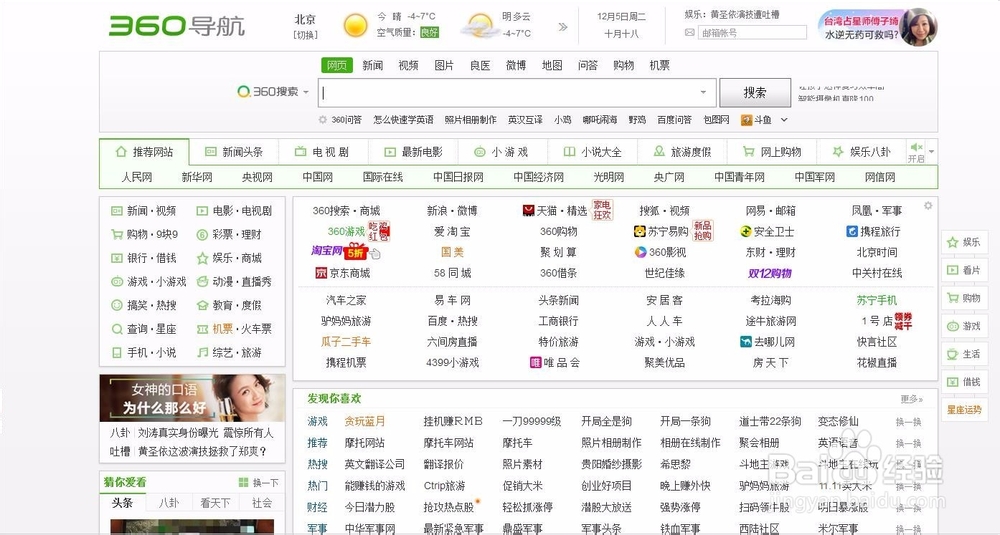Click the cloudy weather icon for tomorrow

point(480,26)
